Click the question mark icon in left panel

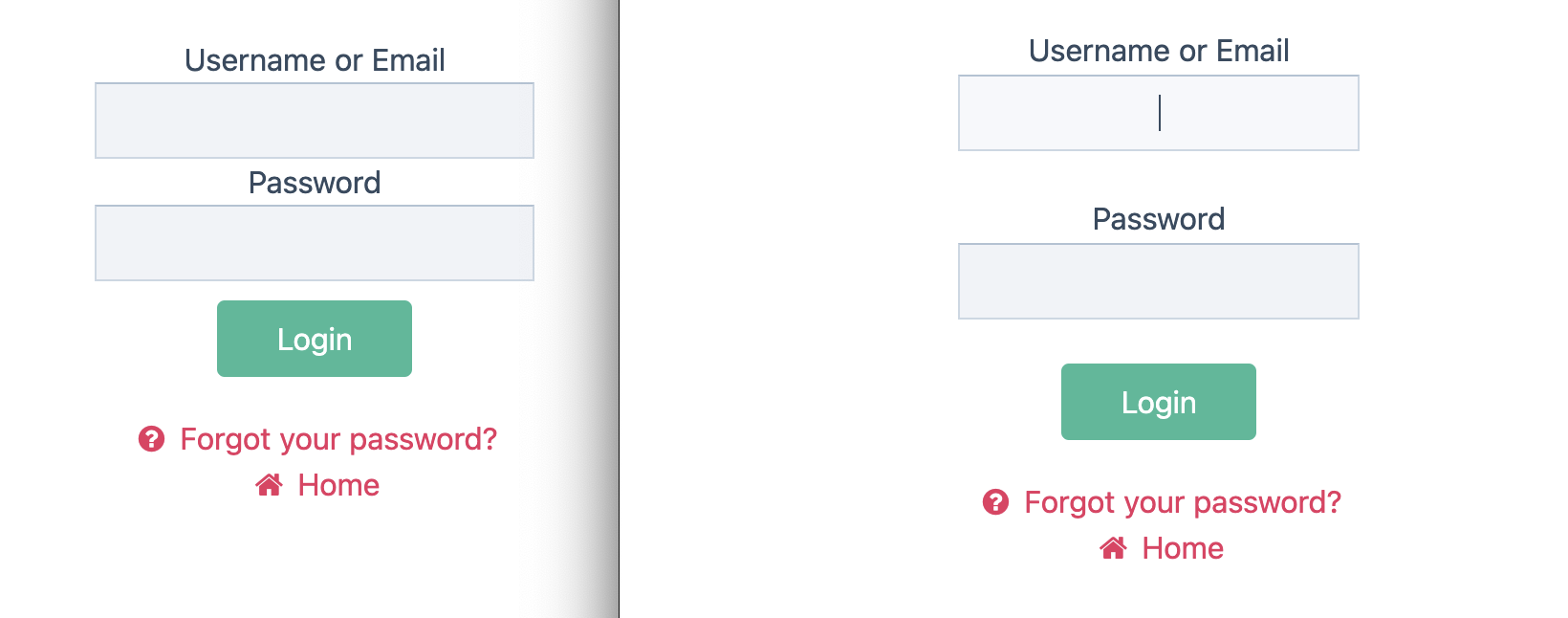click(x=151, y=439)
